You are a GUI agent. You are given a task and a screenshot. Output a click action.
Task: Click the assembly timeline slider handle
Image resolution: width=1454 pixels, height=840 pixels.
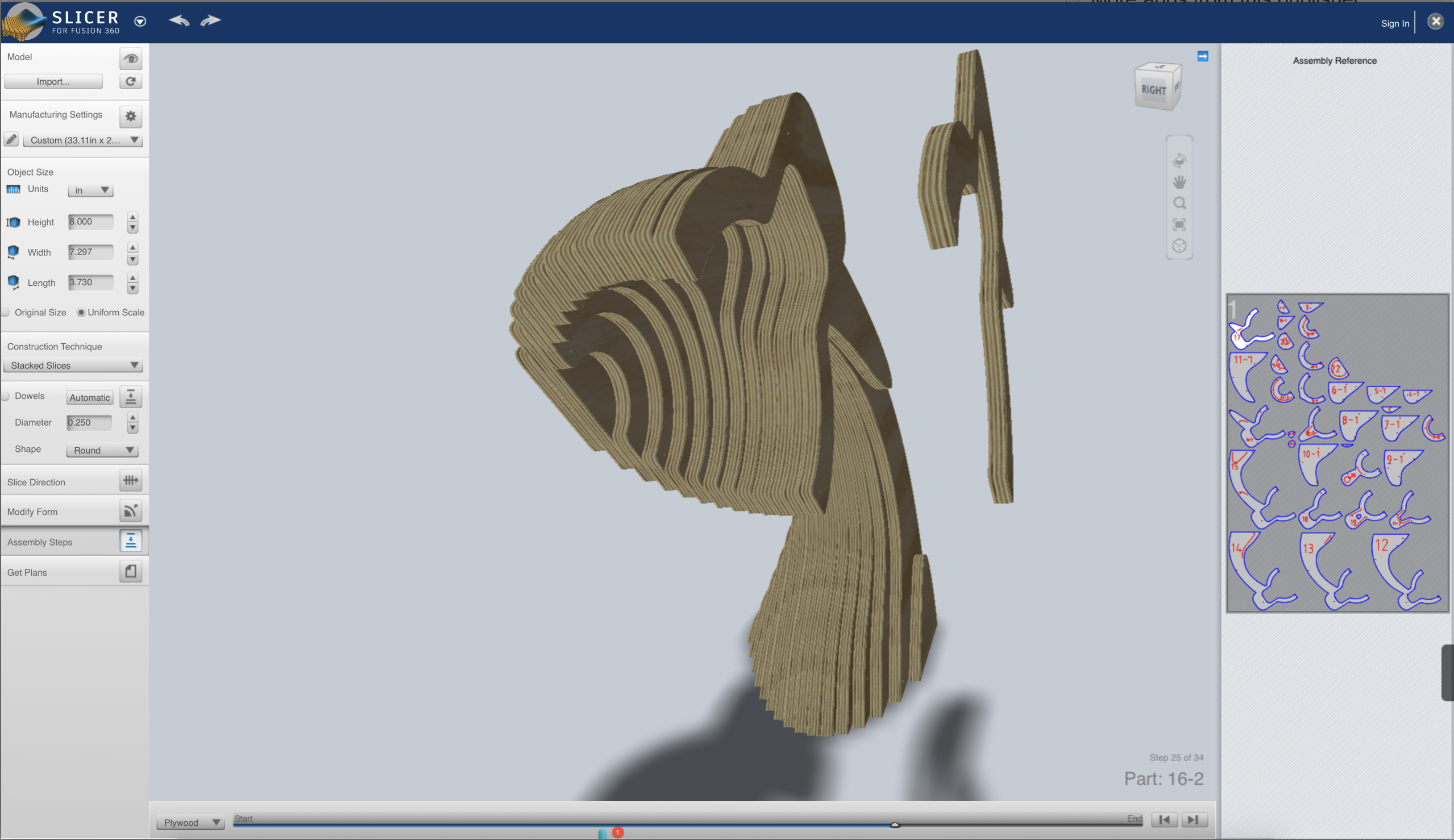894,825
